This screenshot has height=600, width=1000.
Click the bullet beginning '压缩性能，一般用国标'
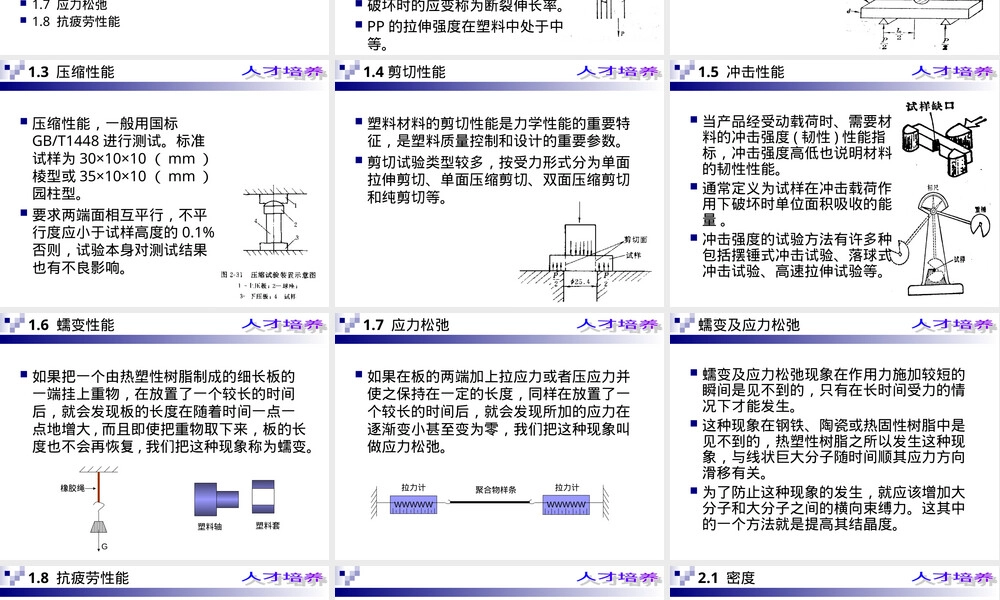(121, 158)
